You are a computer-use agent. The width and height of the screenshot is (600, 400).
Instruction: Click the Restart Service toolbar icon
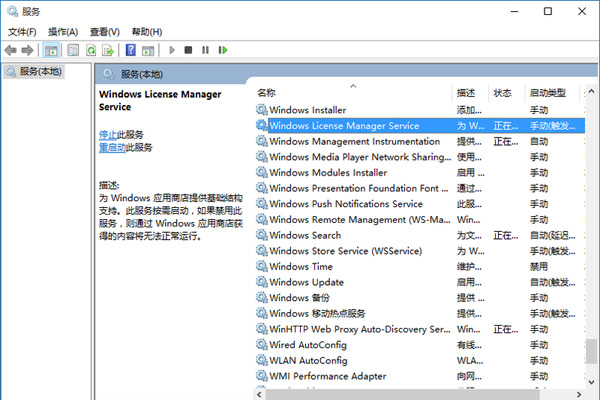(222, 49)
